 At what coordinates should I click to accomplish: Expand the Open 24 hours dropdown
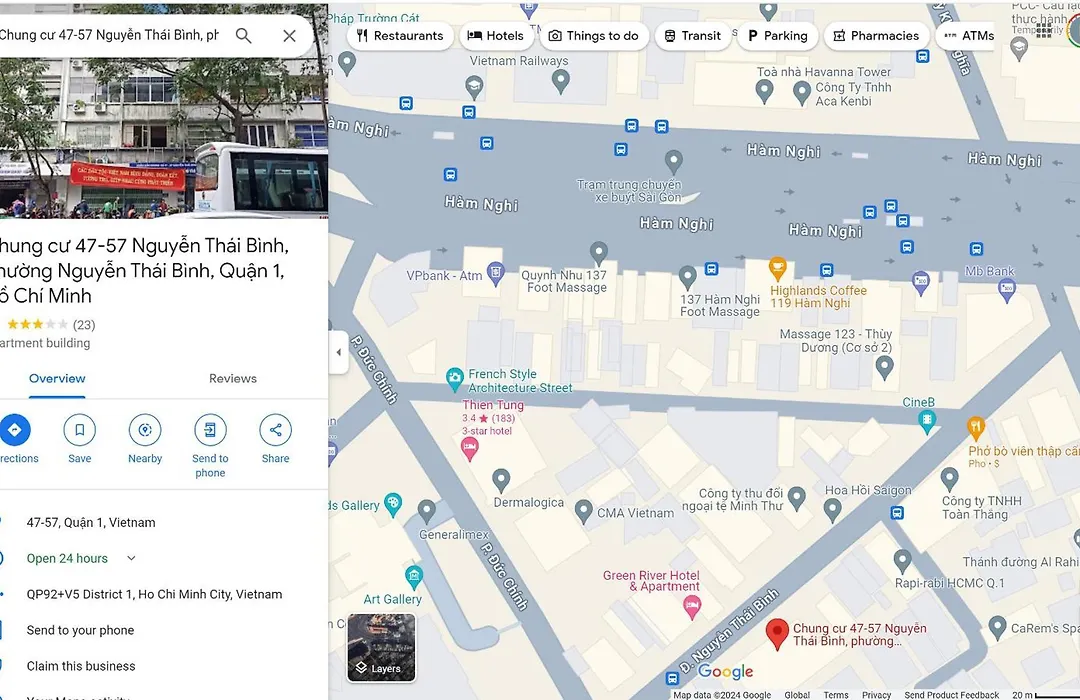coord(131,558)
